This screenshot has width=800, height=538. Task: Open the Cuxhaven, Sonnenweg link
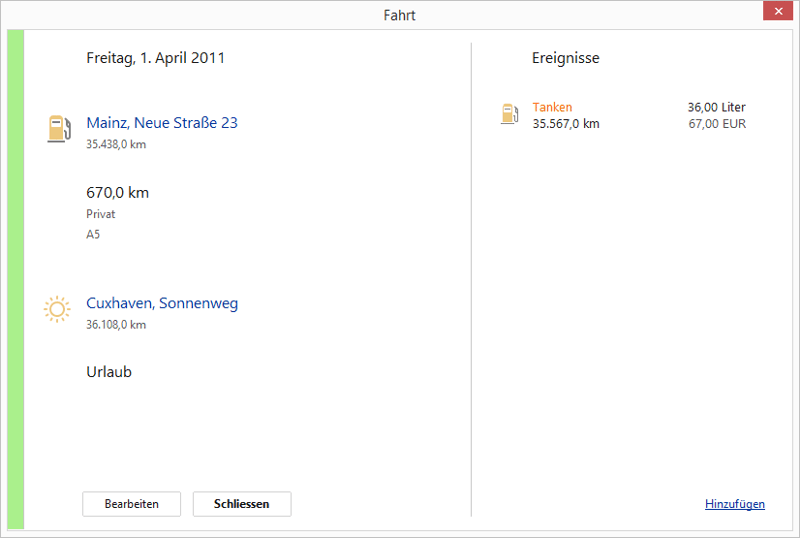[162, 303]
